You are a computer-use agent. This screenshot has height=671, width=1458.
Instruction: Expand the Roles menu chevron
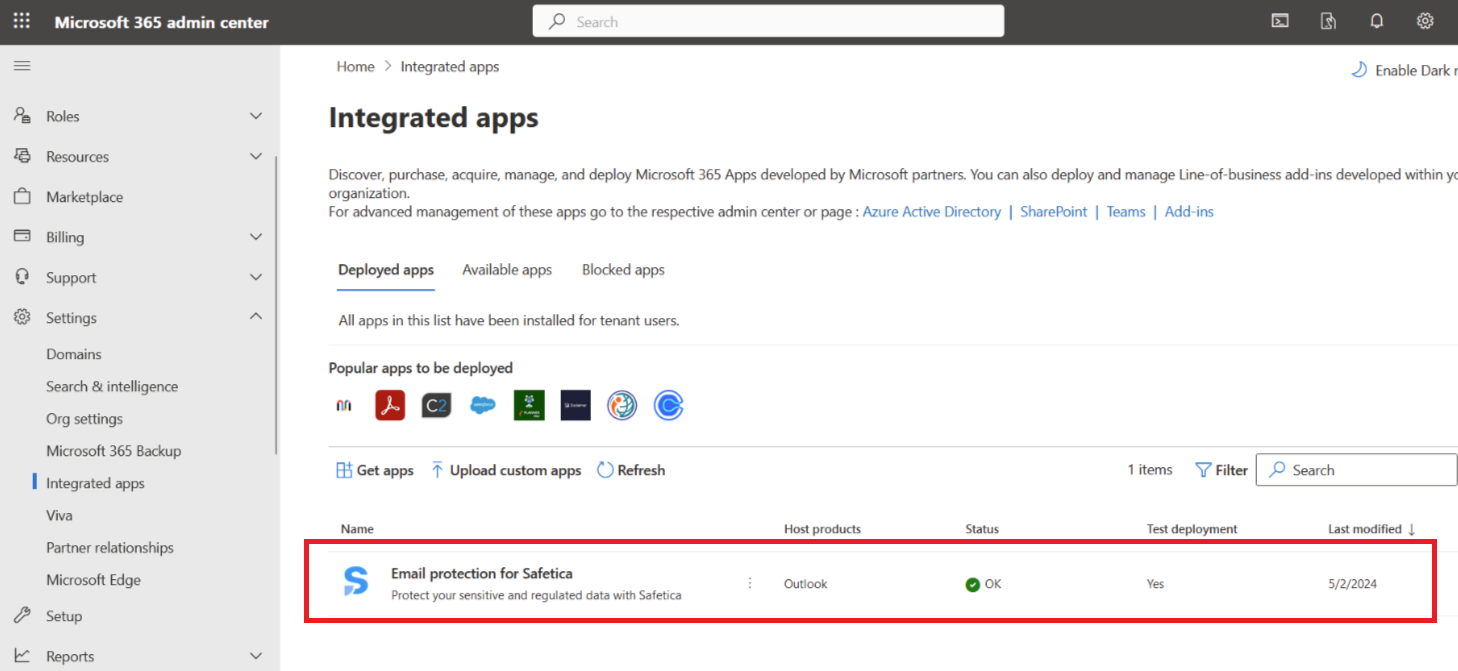click(x=256, y=116)
